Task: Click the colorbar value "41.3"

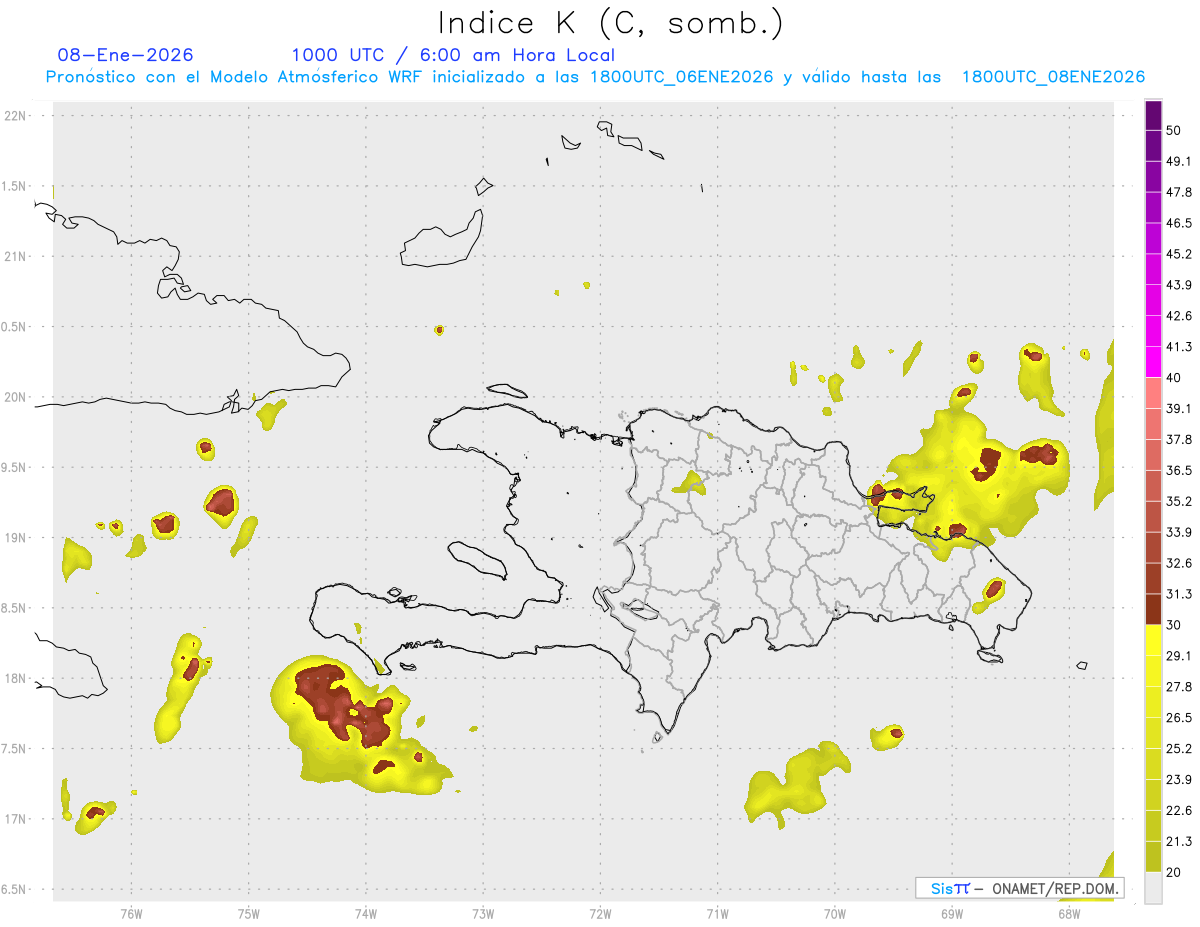Action: click(1179, 347)
